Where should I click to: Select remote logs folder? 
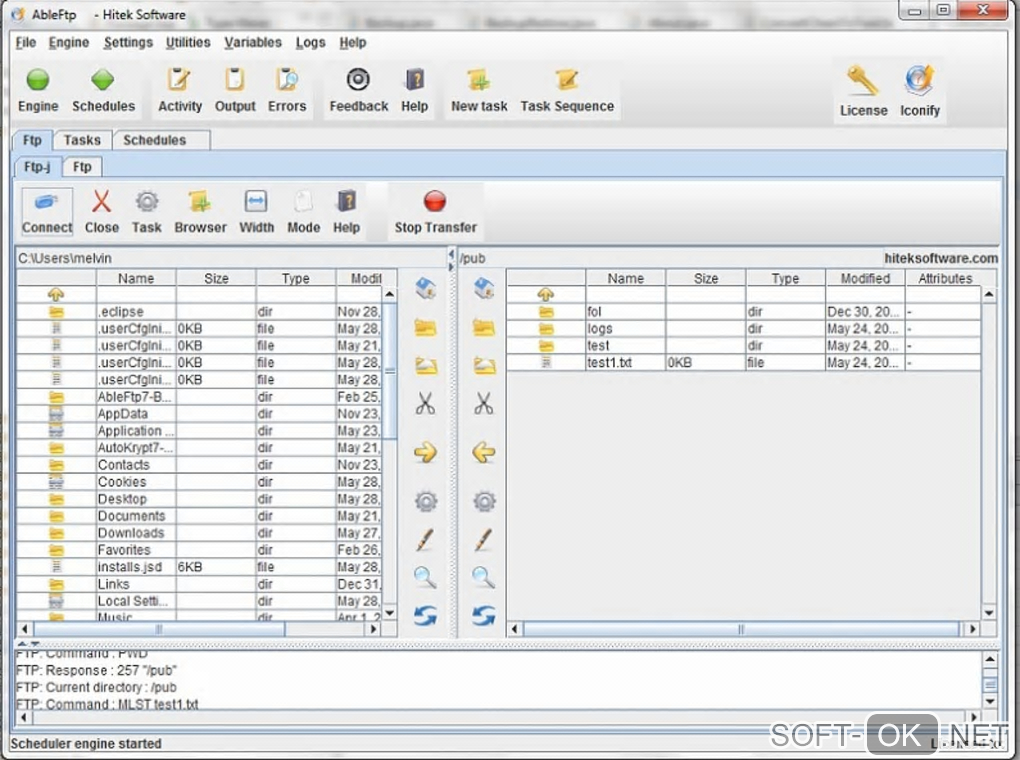tap(744, 329)
